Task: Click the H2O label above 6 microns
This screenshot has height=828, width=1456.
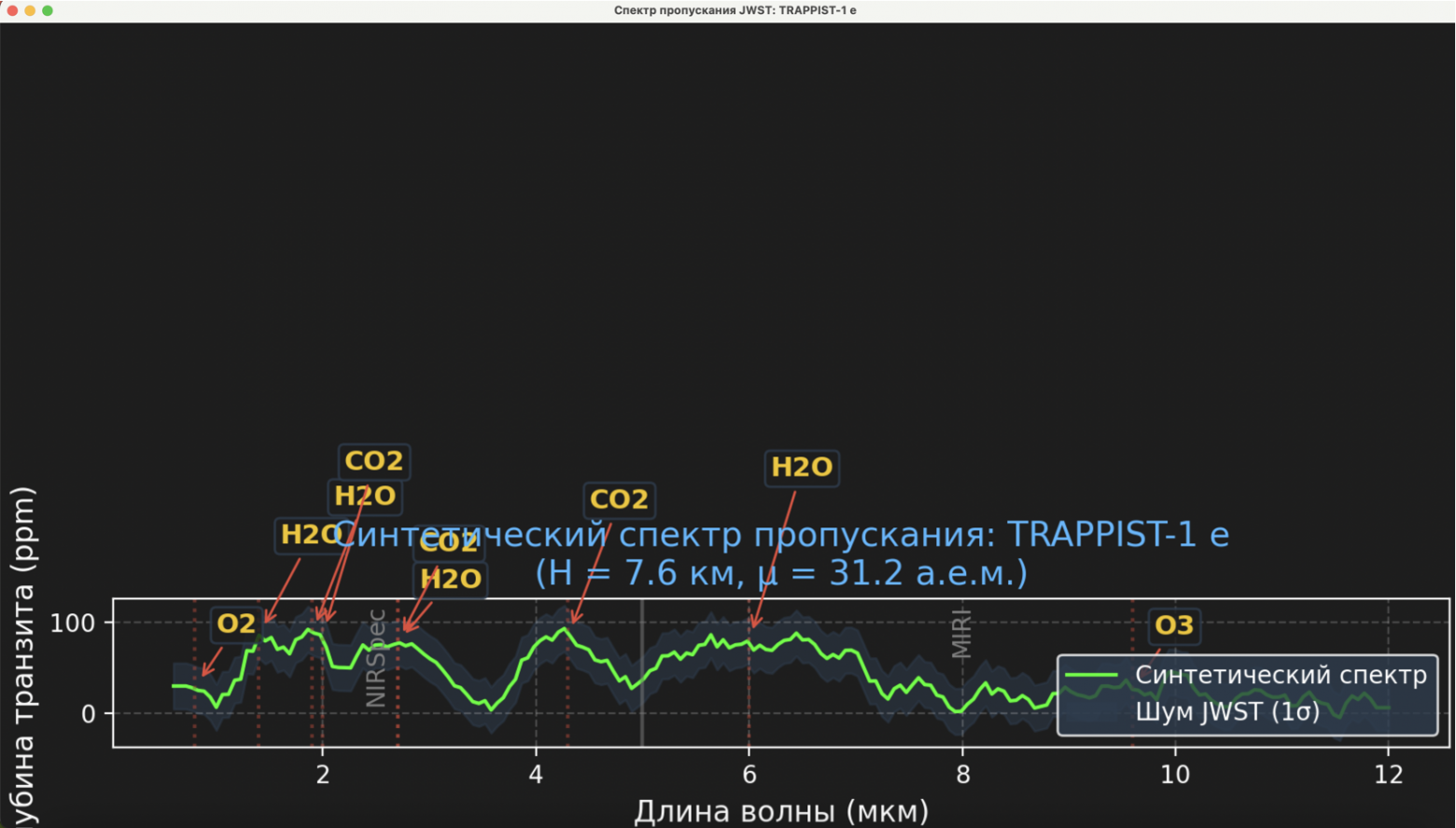Action: click(x=801, y=468)
